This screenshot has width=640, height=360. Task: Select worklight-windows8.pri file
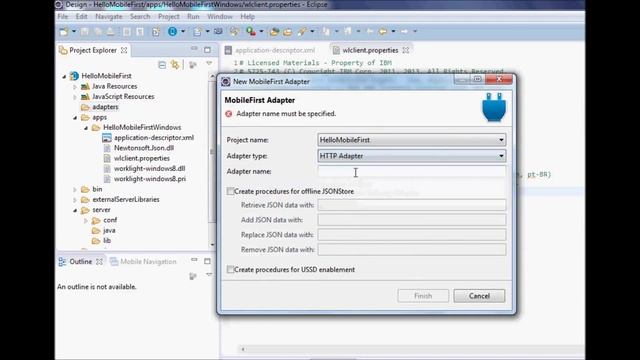pyautogui.click(x=150, y=179)
